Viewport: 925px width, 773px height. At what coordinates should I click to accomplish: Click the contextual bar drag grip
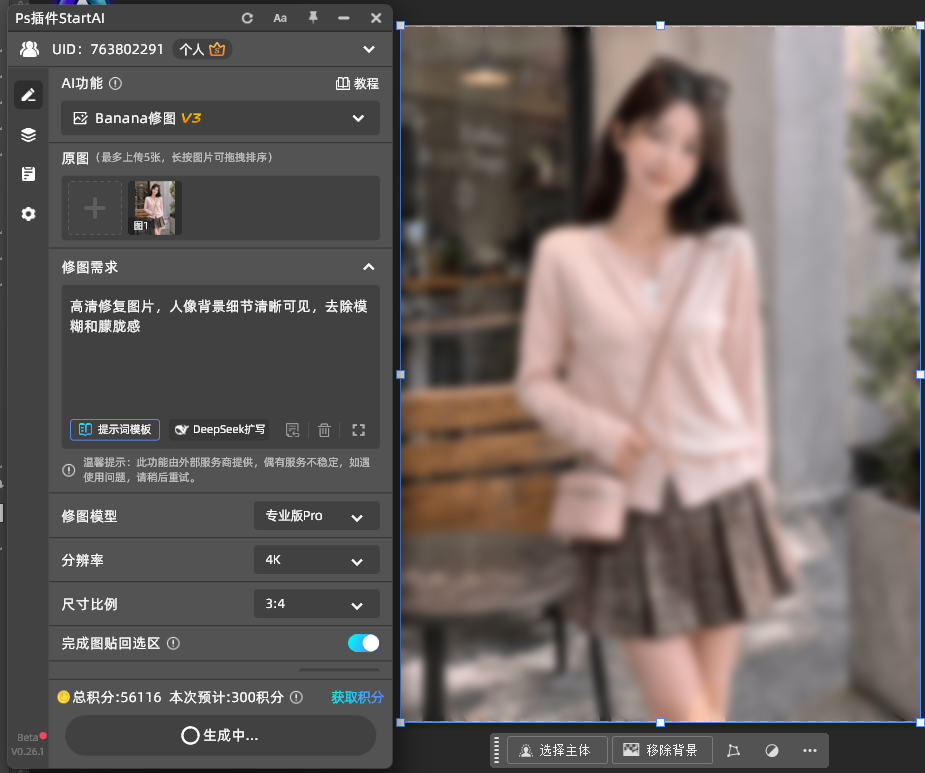pos(497,751)
